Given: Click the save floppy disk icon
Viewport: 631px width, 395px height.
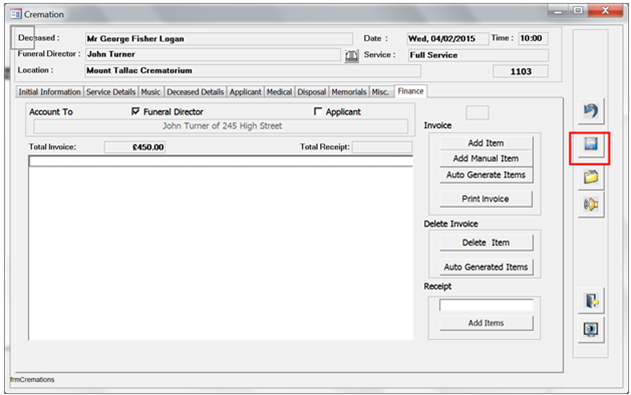Looking at the screenshot, I should pyautogui.click(x=591, y=144).
